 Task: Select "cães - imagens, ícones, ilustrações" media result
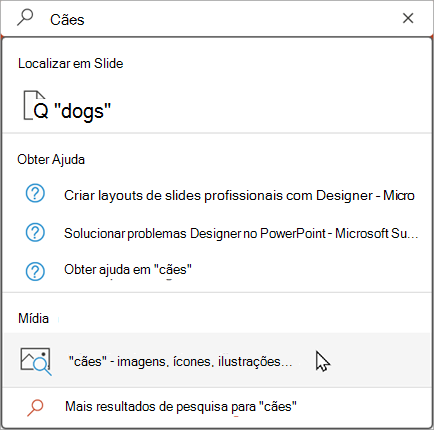tap(217, 361)
